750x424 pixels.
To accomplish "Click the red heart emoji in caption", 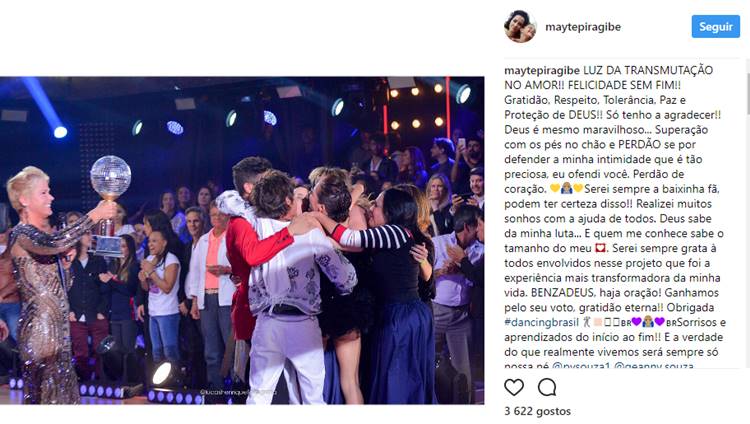I will [600, 248].
